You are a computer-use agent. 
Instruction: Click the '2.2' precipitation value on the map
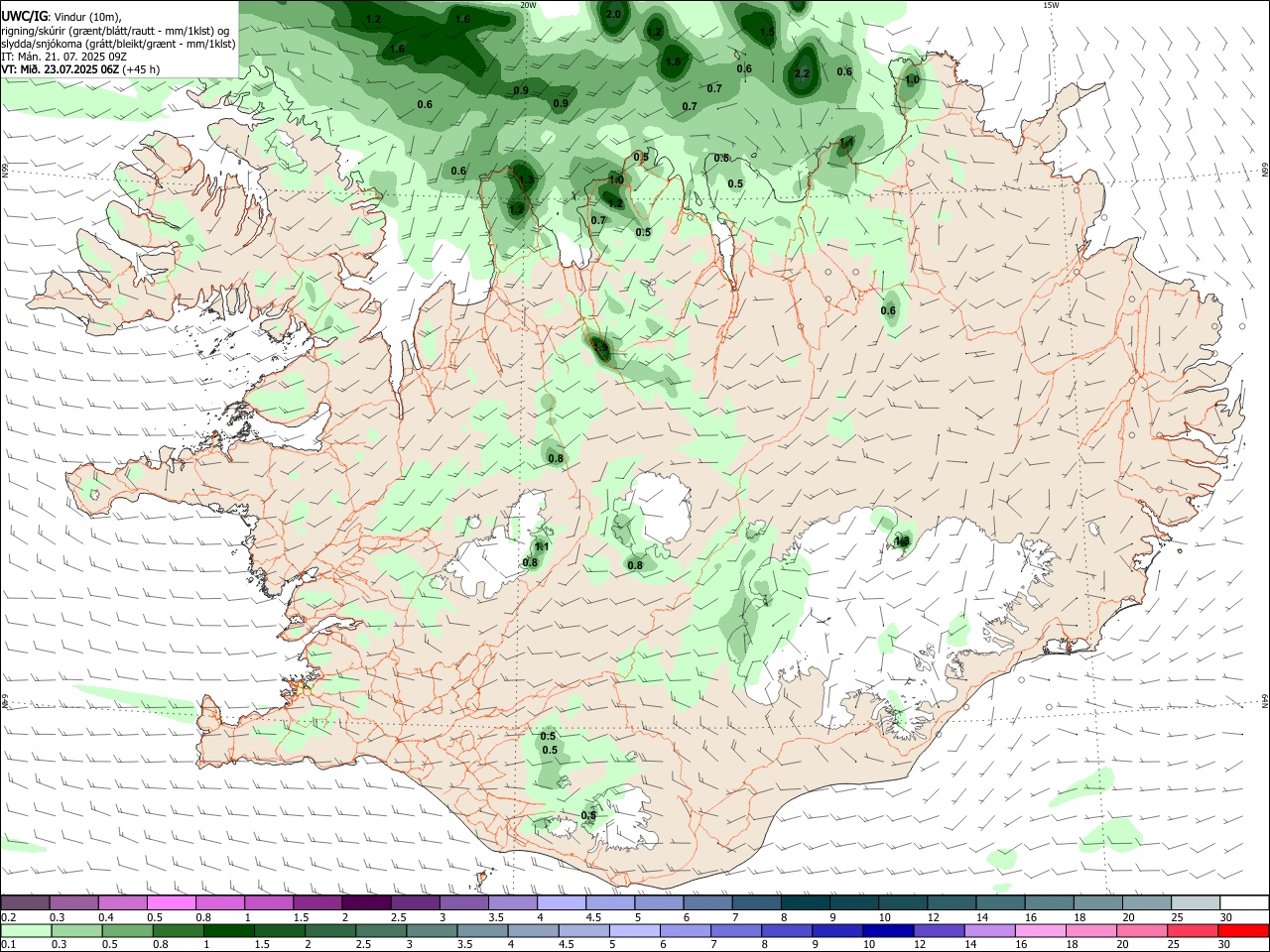(803, 74)
